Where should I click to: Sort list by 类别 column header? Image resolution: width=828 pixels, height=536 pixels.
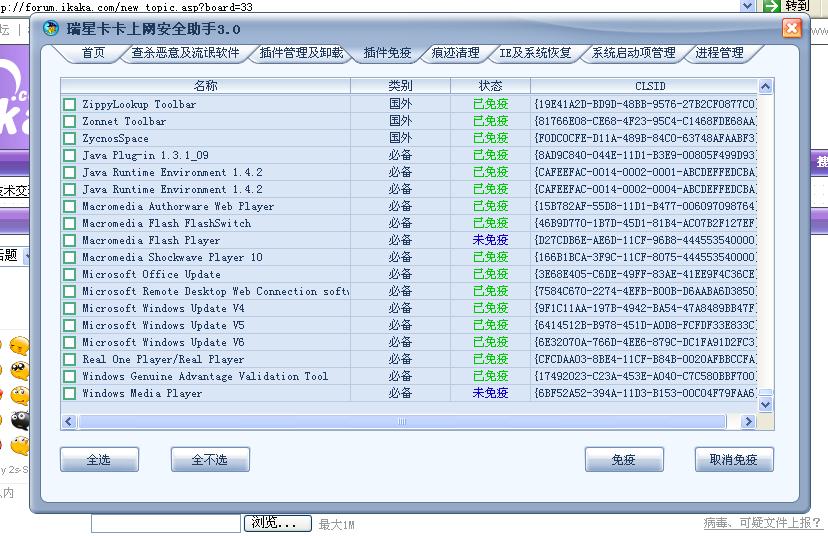tap(400, 86)
